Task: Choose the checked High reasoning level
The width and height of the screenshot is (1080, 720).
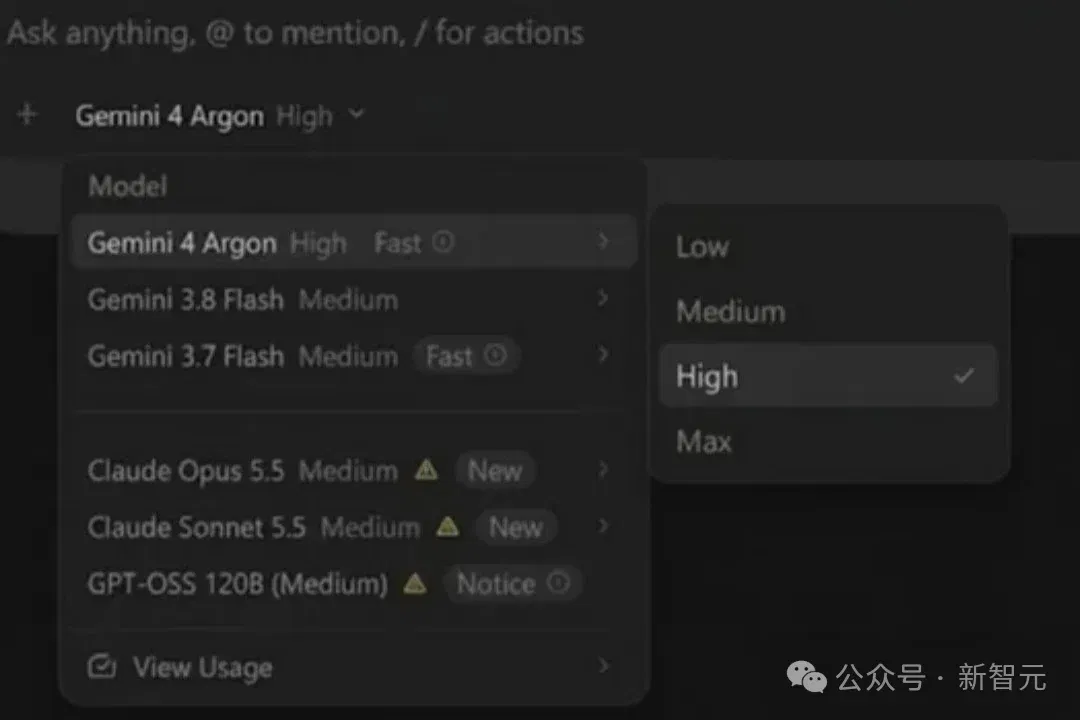Action: [x=829, y=376]
